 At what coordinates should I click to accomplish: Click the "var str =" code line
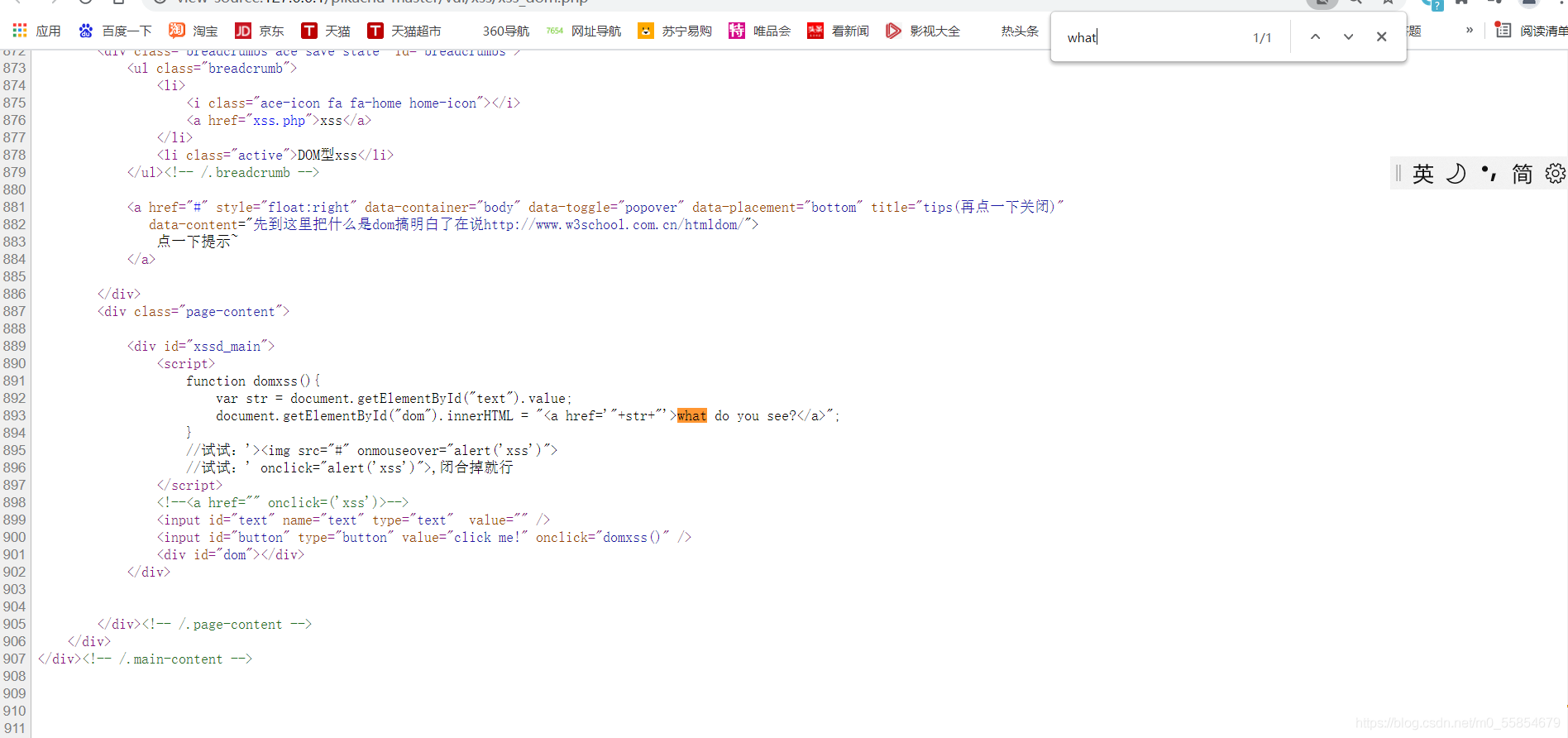[x=394, y=398]
